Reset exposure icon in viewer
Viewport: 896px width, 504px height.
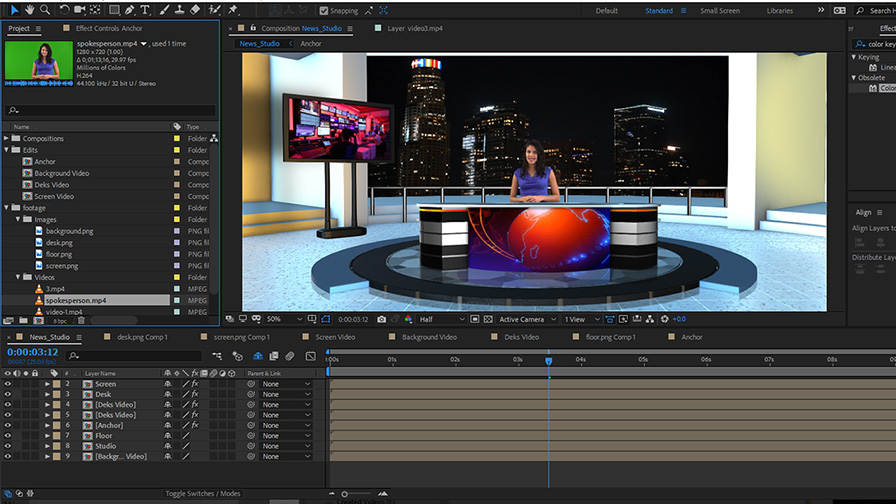click(x=665, y=319)
